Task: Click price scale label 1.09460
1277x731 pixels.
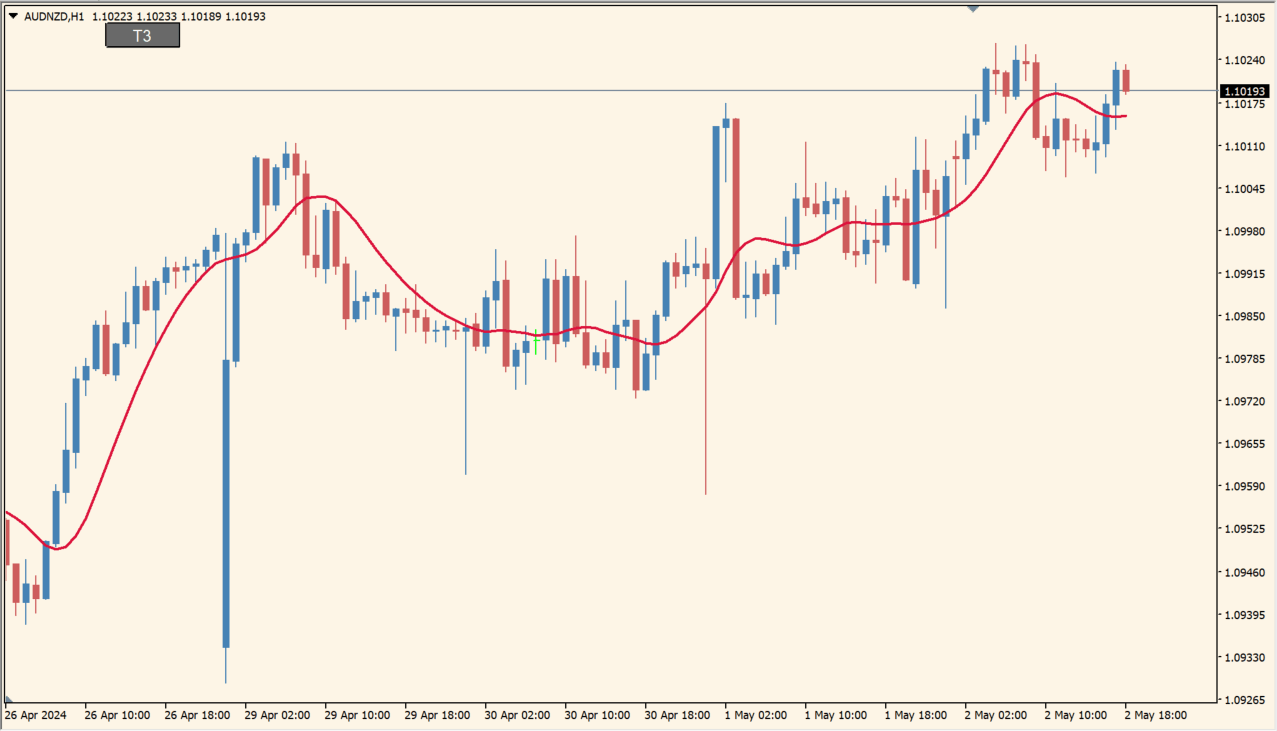Action: (x=1245, y=573)
